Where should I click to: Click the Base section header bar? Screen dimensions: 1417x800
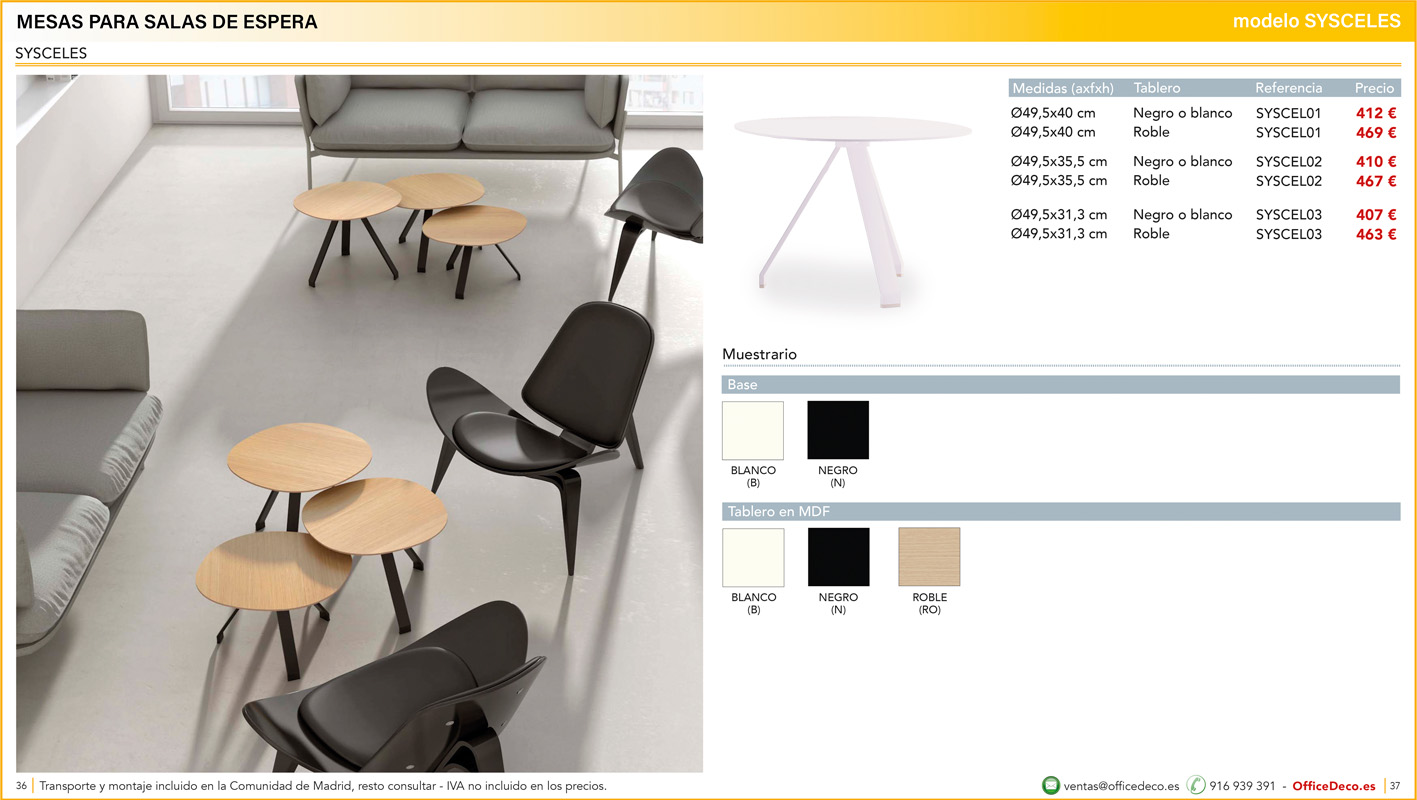pyautogui.click(x=1061, y=385)
